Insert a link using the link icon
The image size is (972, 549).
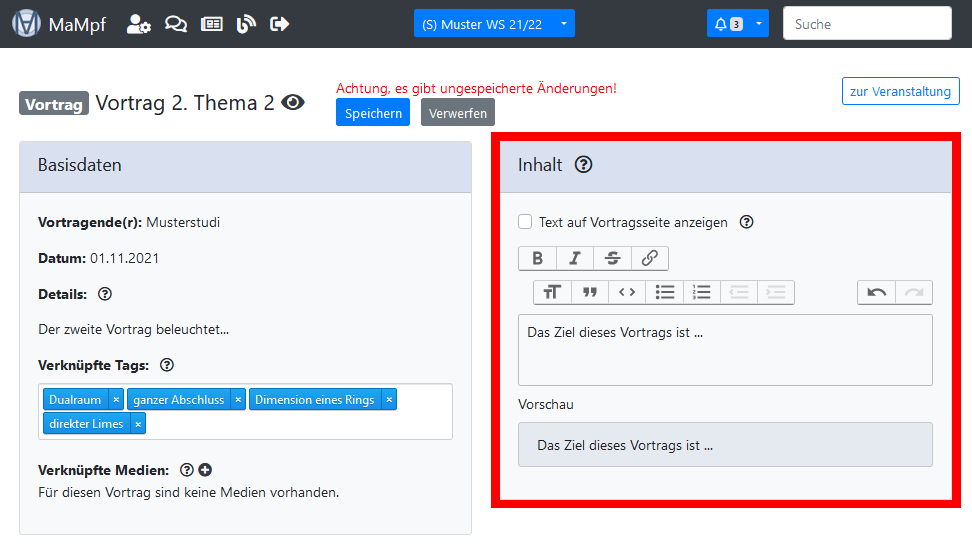tap(649, 258)
